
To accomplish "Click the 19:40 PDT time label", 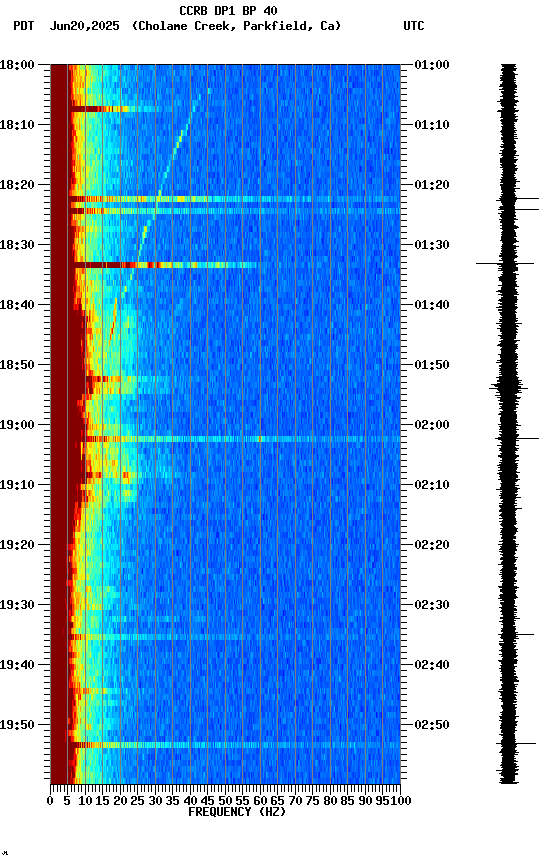I will pyautogui.click(x=17, y=665).
